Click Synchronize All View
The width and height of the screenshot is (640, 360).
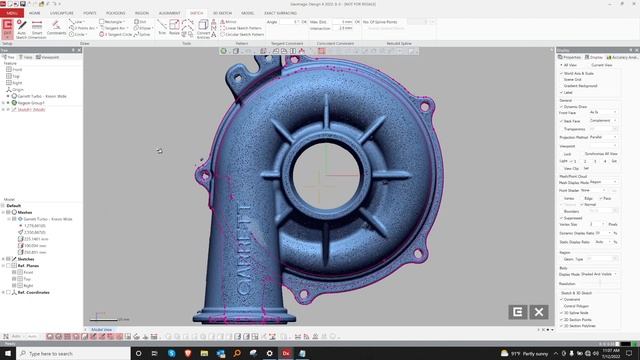coord(601,154)
